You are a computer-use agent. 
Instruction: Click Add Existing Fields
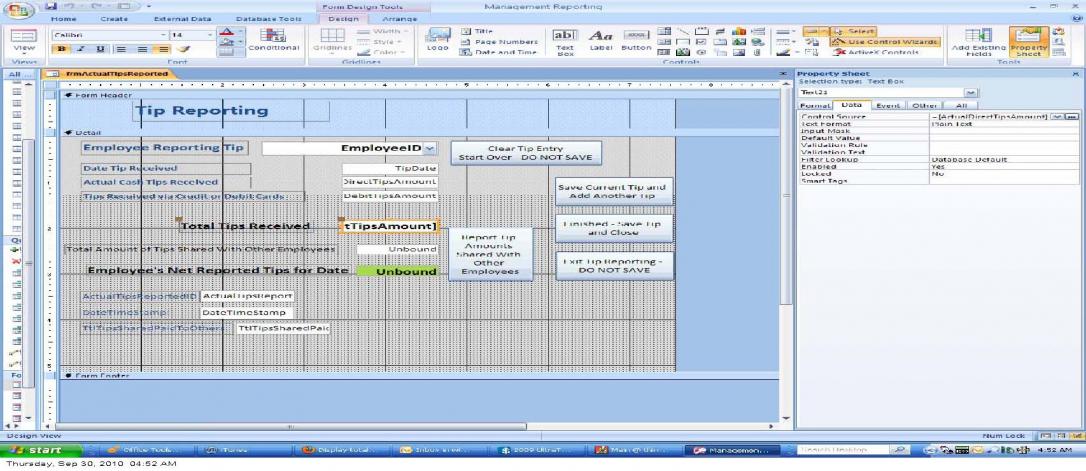(978, 42)
